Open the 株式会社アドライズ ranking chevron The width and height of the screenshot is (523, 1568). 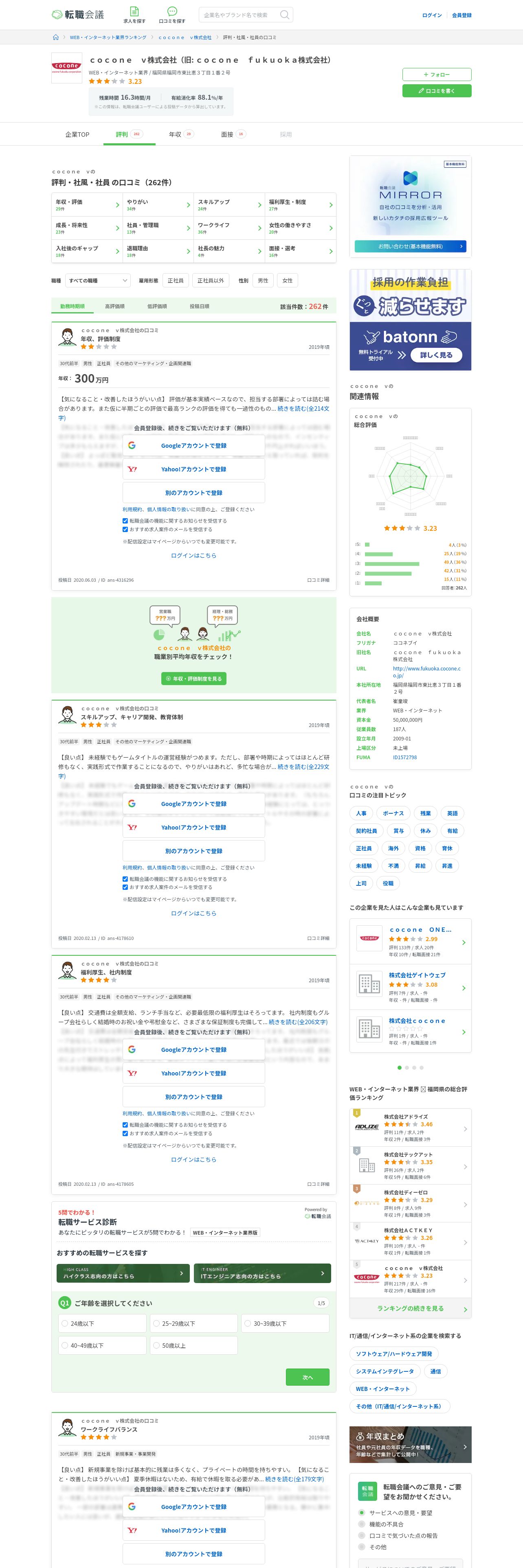[x=465, y=1128]
